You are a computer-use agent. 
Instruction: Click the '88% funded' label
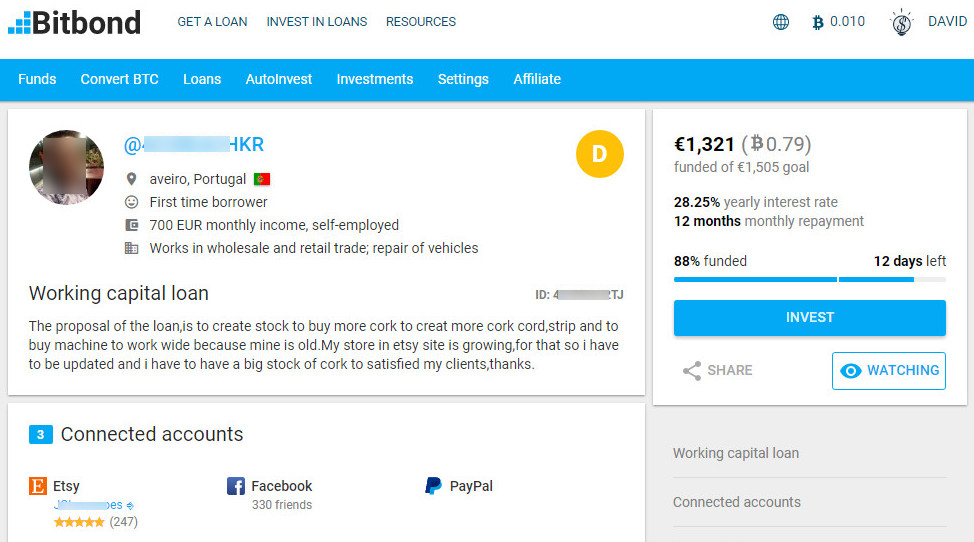(x=710, y=261)
